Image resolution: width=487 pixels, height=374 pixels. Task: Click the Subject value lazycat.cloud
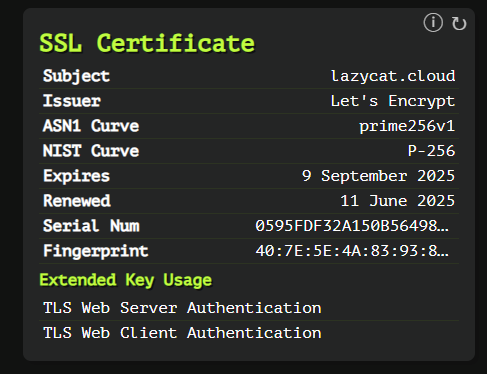click(x=393, y=76)
